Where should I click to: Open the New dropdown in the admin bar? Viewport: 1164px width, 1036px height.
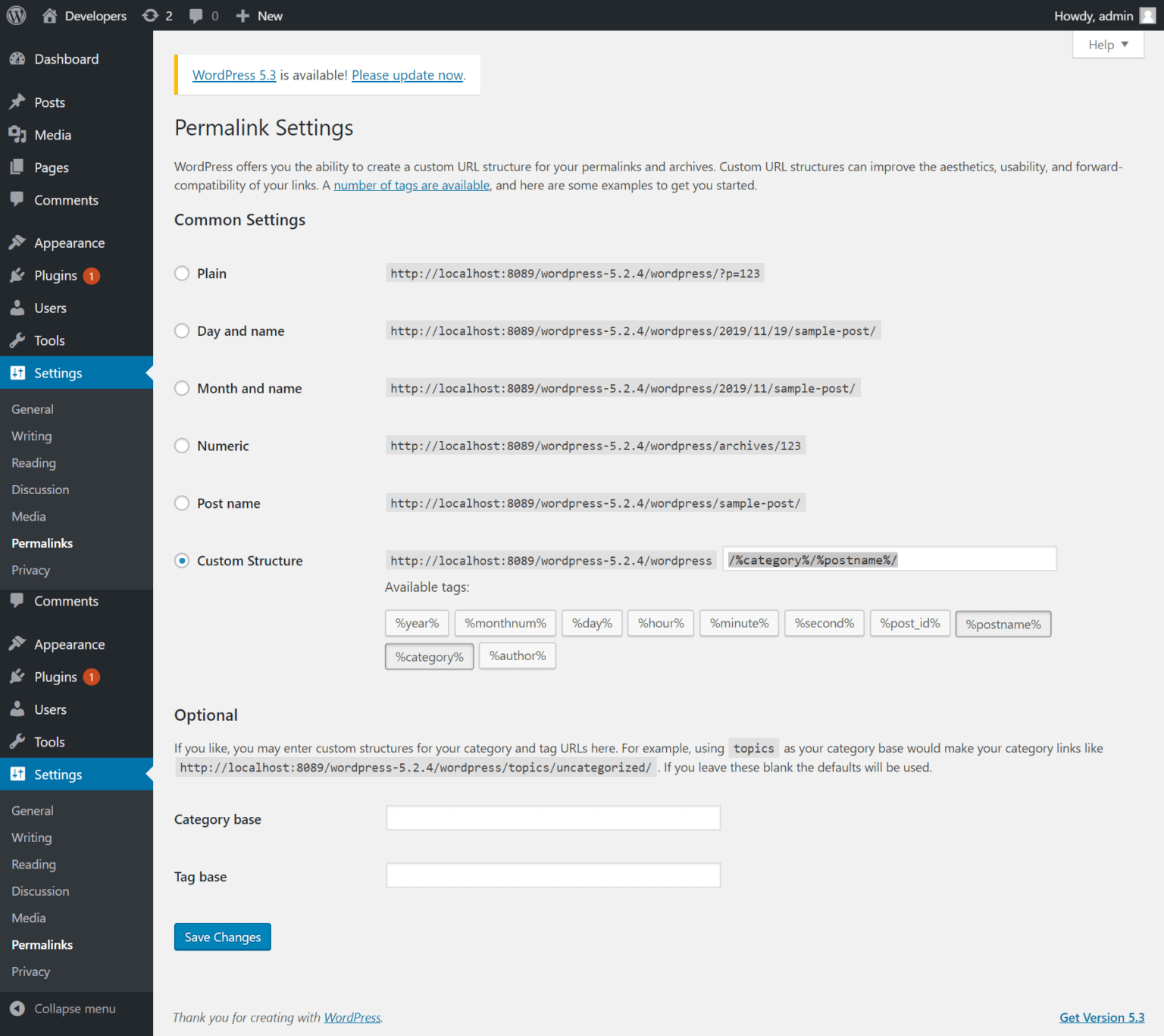tap(259, 15)
